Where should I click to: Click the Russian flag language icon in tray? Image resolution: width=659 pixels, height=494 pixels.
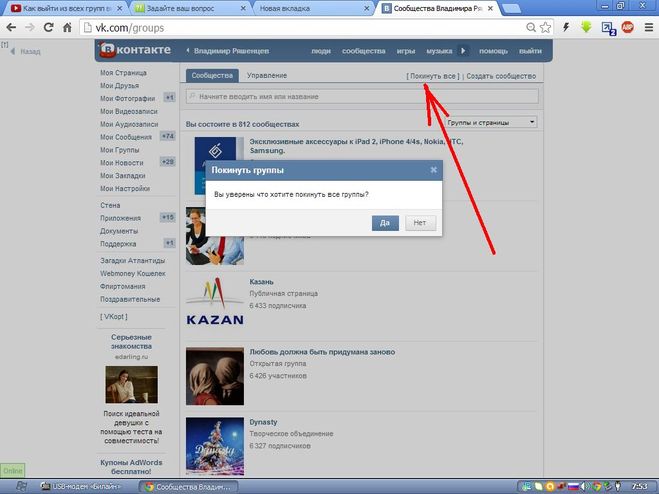coord(573,486)
